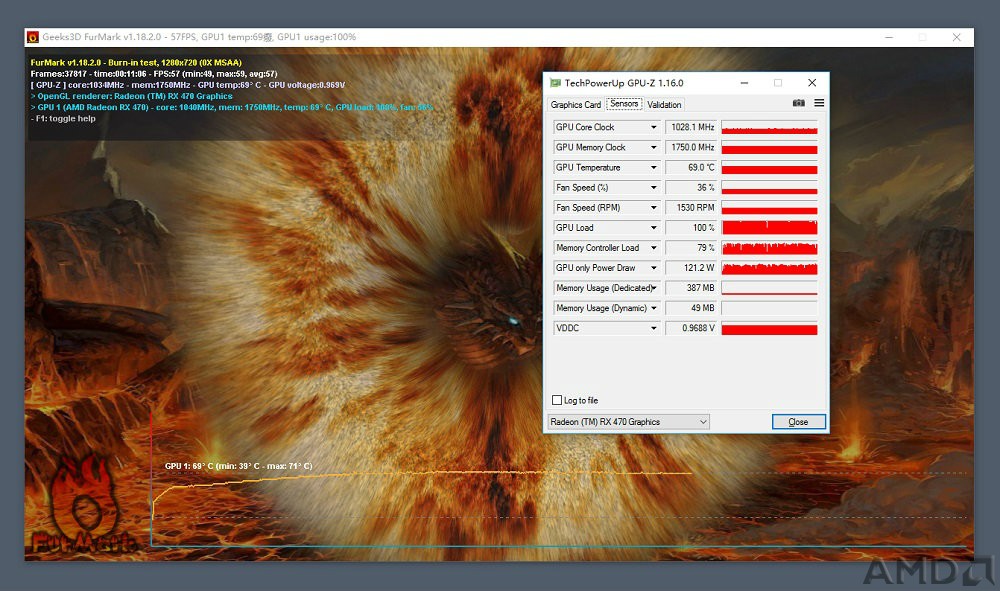The image size is (1000, 591).
Task: Click the FurMark 'Frames:37817' stats line
Action: [154, 74]
